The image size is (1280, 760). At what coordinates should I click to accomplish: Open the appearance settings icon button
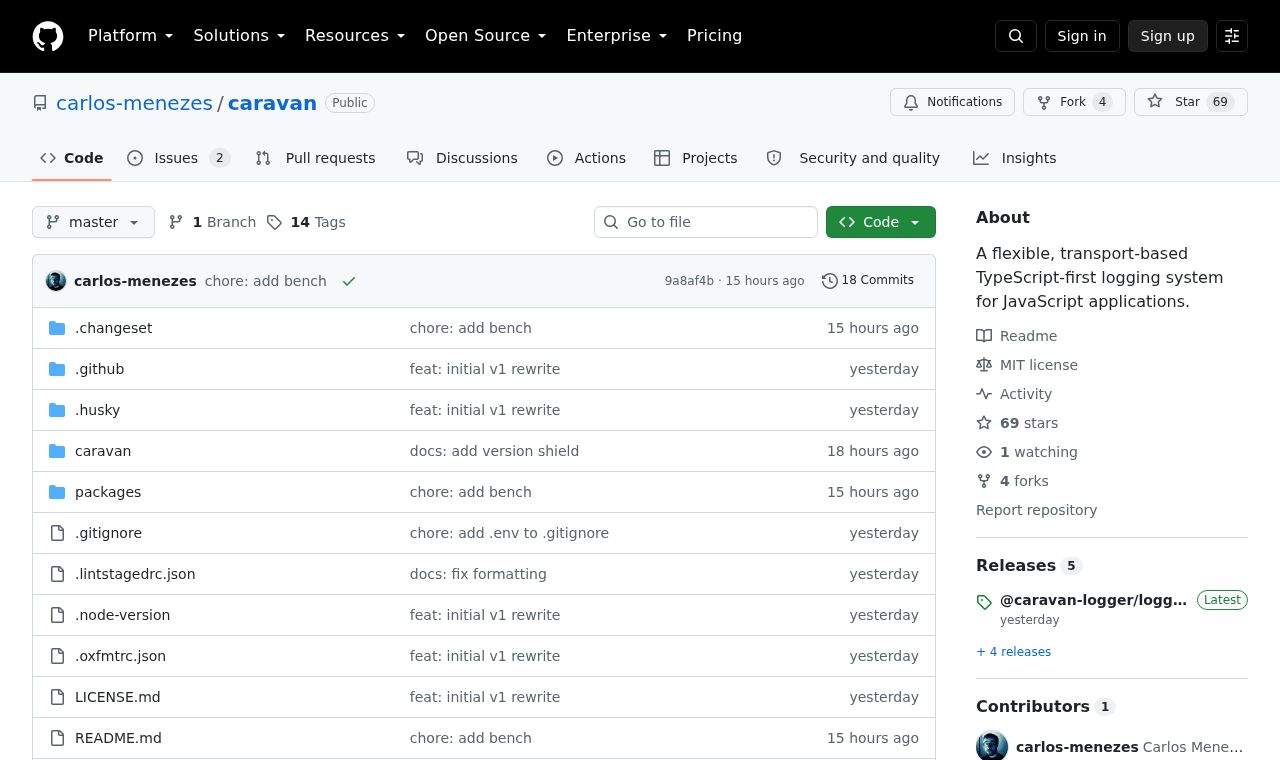coord(1232,36)
